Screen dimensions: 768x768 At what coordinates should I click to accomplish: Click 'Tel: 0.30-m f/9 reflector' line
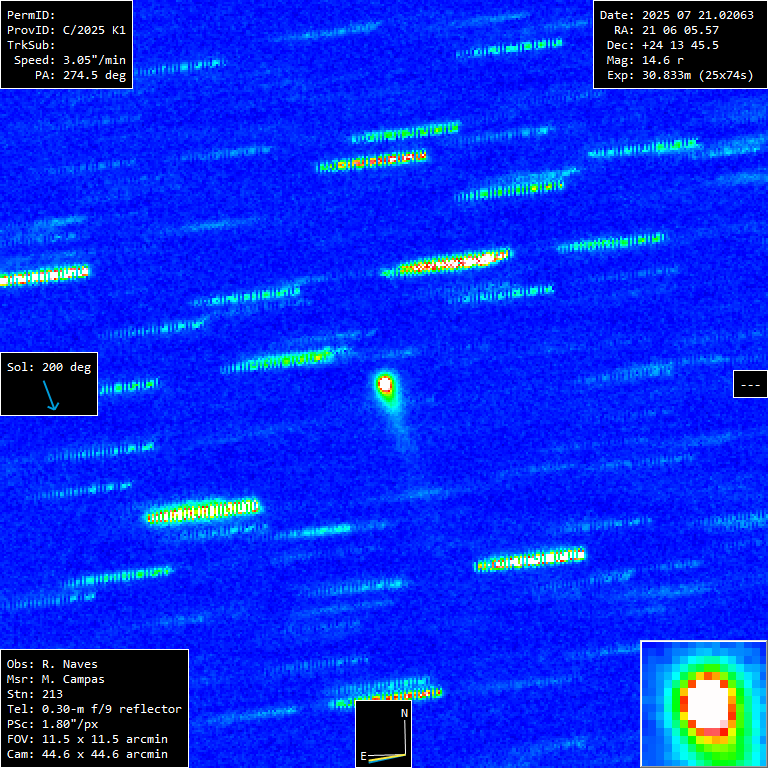94,709
